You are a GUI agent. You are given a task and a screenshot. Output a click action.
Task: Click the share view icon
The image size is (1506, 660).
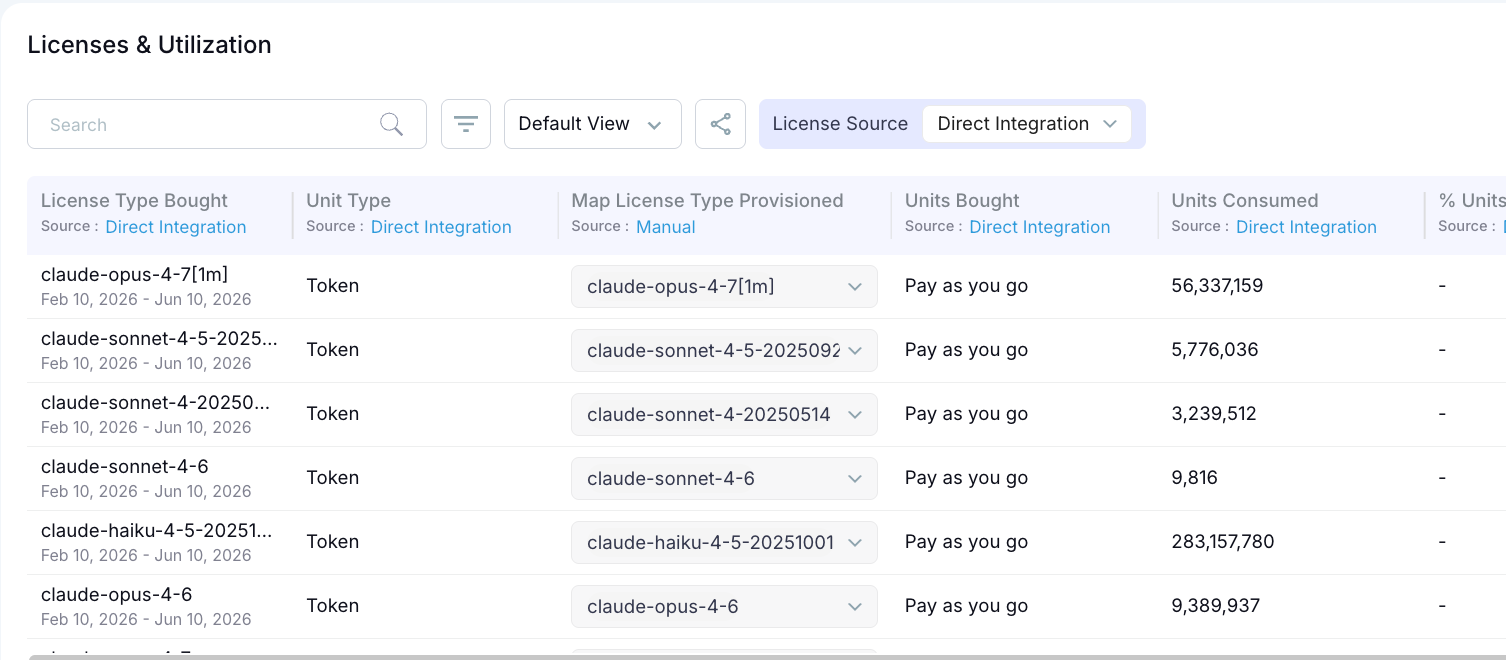720,124
